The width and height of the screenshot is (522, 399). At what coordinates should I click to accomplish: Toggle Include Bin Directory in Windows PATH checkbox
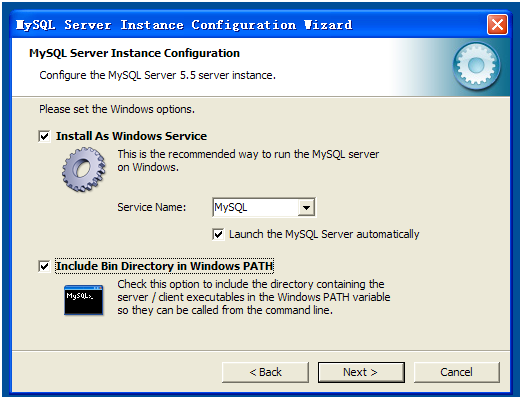pyautogui.click(x=44, y=266)
